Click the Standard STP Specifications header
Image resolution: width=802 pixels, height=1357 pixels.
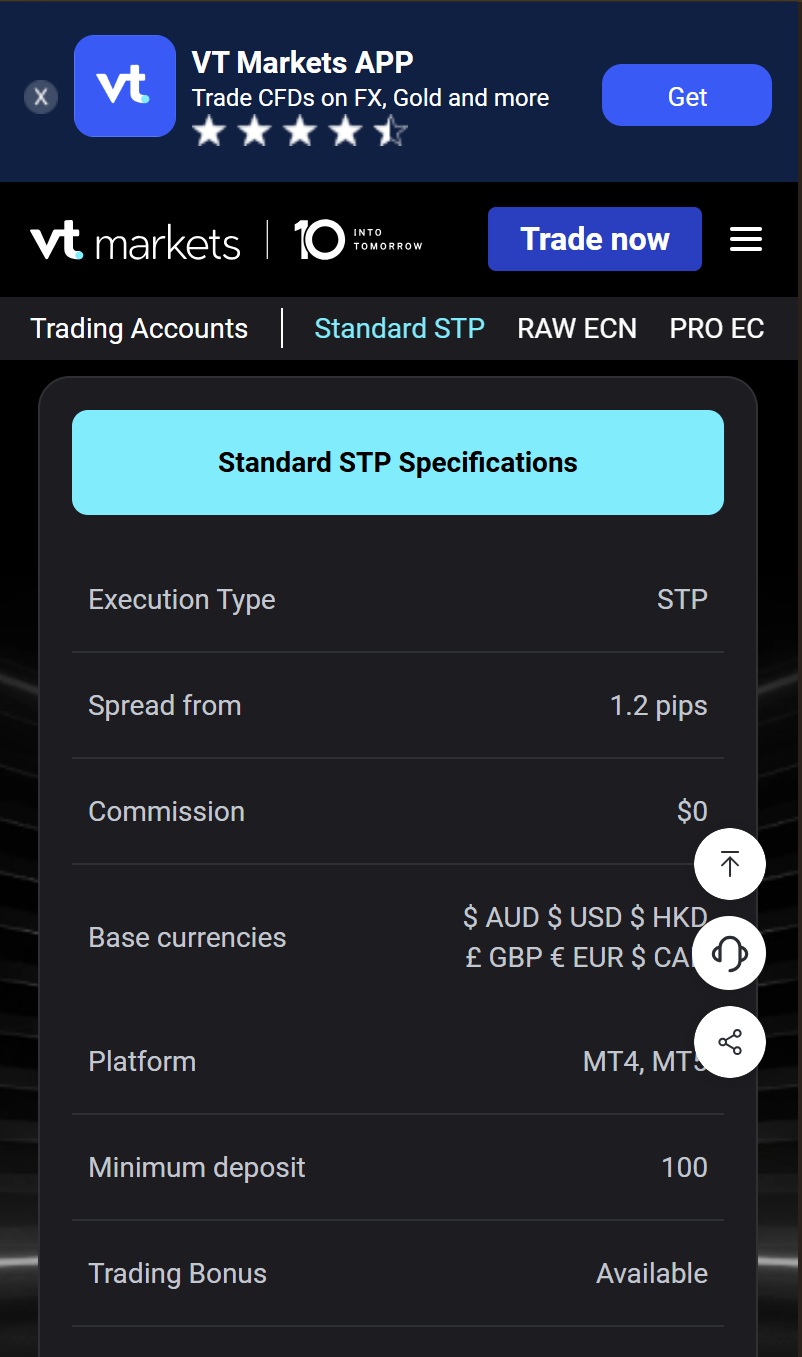(x=398, y=462)
